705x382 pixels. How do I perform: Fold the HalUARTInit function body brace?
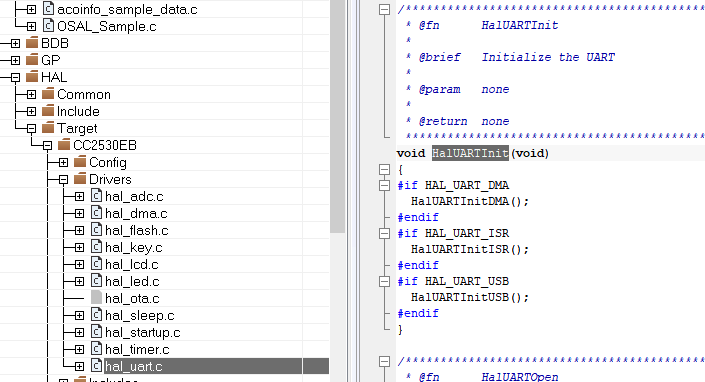click(x=384, y=169)
